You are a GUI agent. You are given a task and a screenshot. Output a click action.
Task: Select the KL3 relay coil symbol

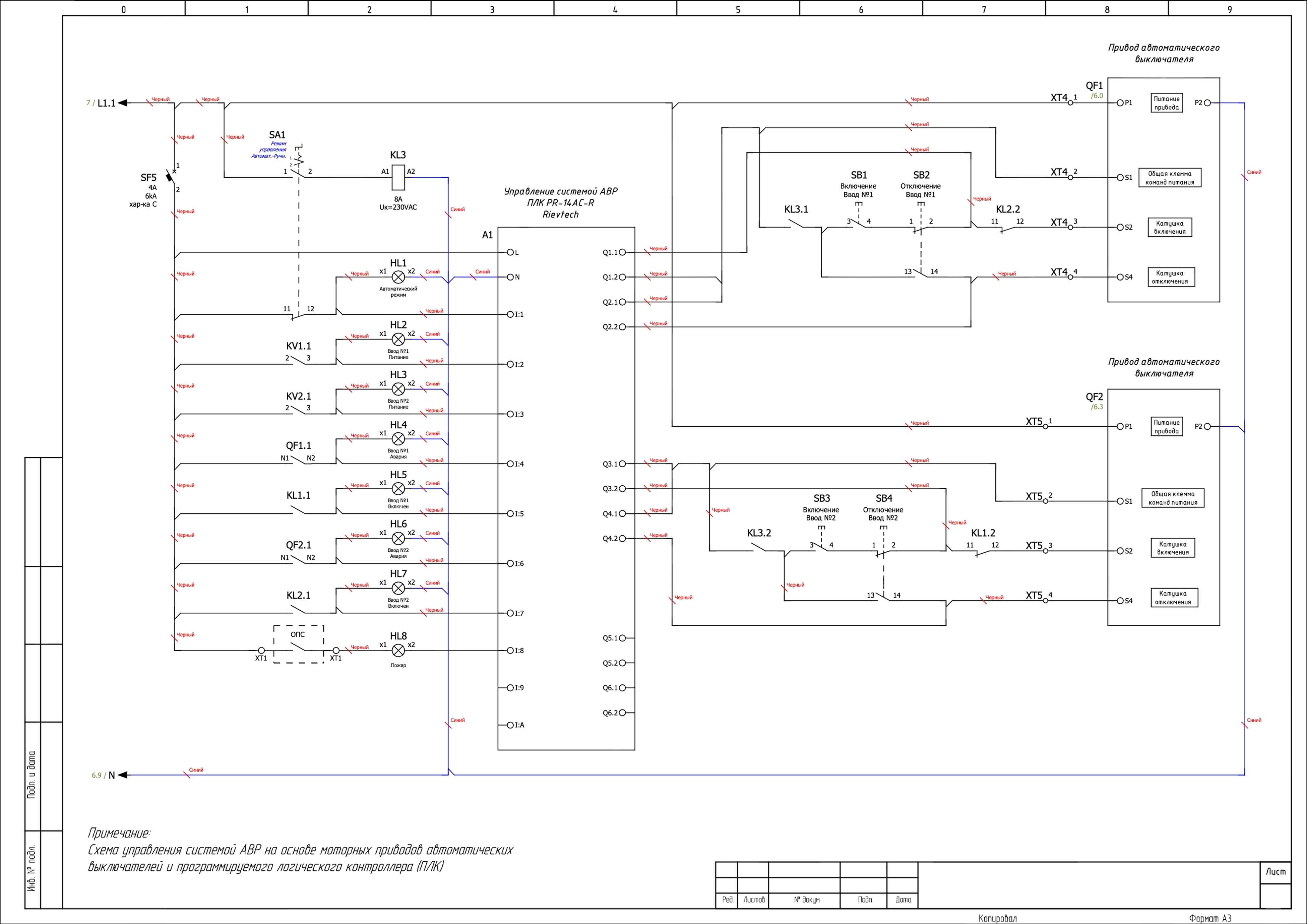click(x=398, y=177)
